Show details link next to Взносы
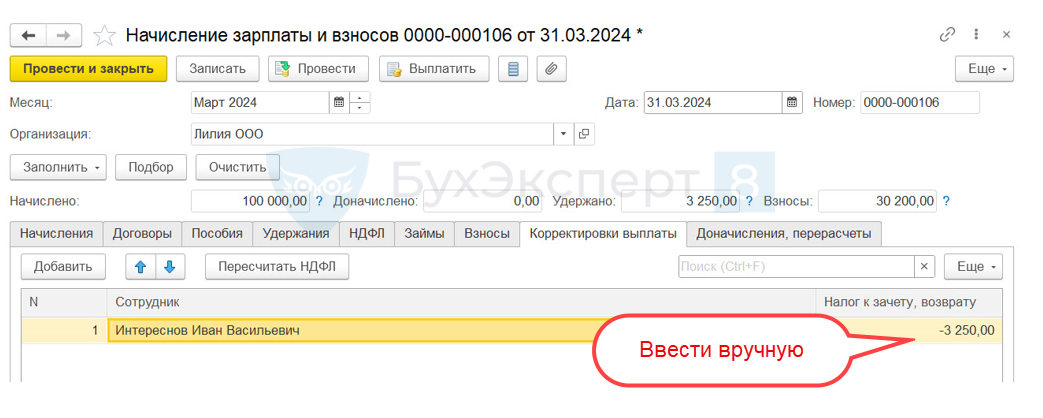Screen dimensions: 1043x418 (x=946, y=200)
